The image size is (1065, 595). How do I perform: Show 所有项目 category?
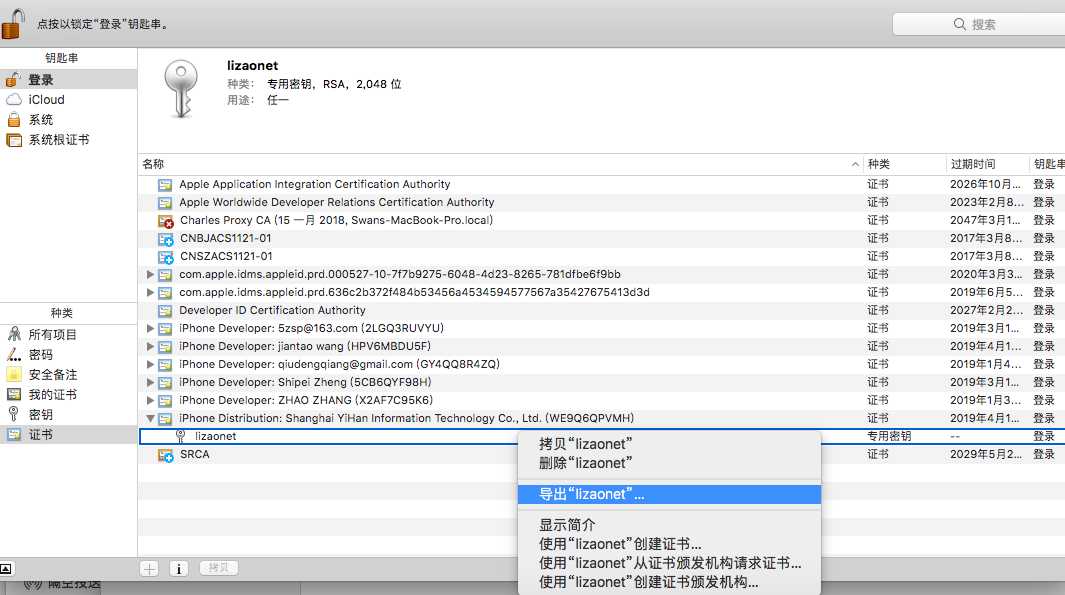coord(68,334)
